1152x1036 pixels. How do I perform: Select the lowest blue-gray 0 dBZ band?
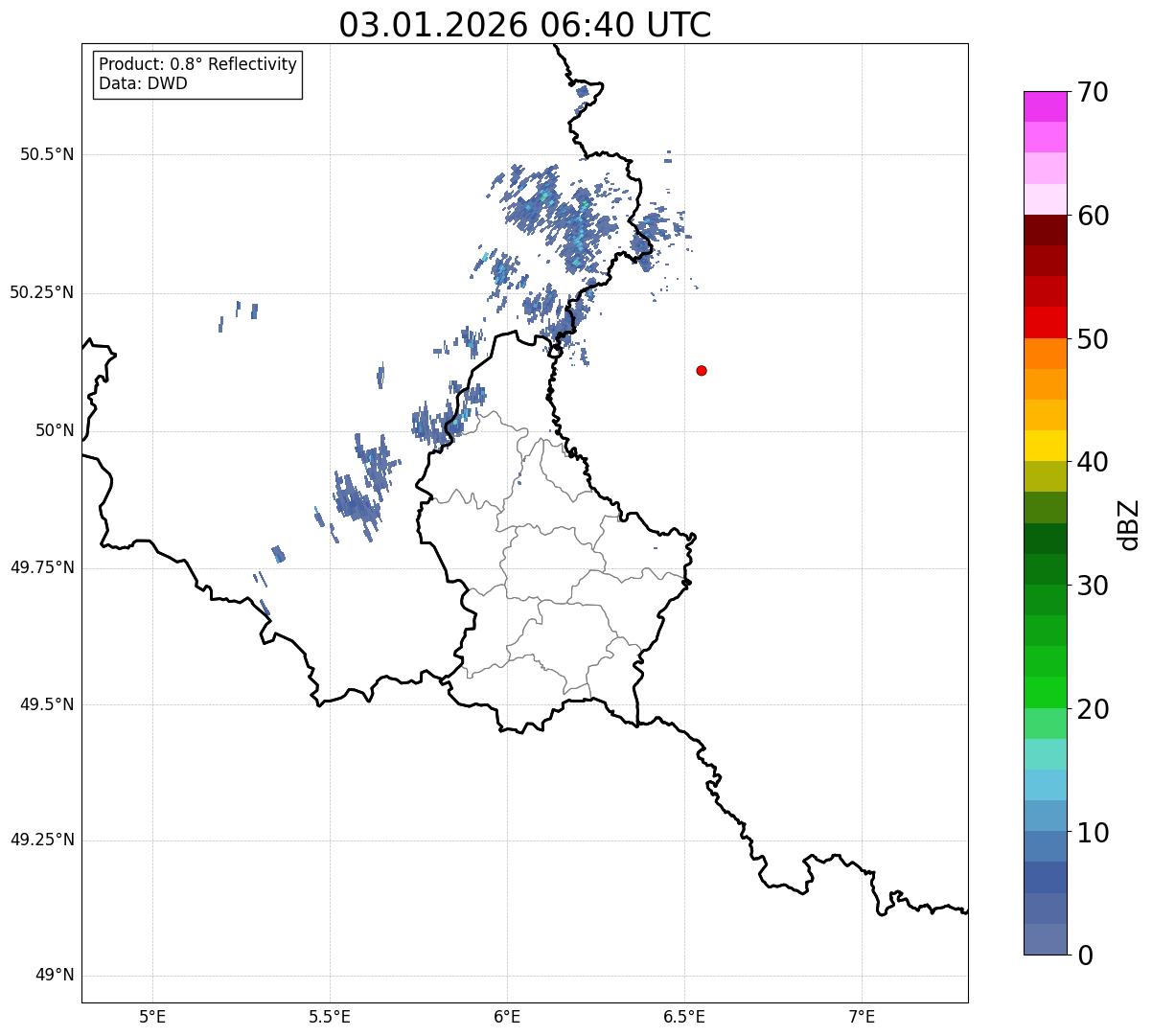tap(1045, 939)
